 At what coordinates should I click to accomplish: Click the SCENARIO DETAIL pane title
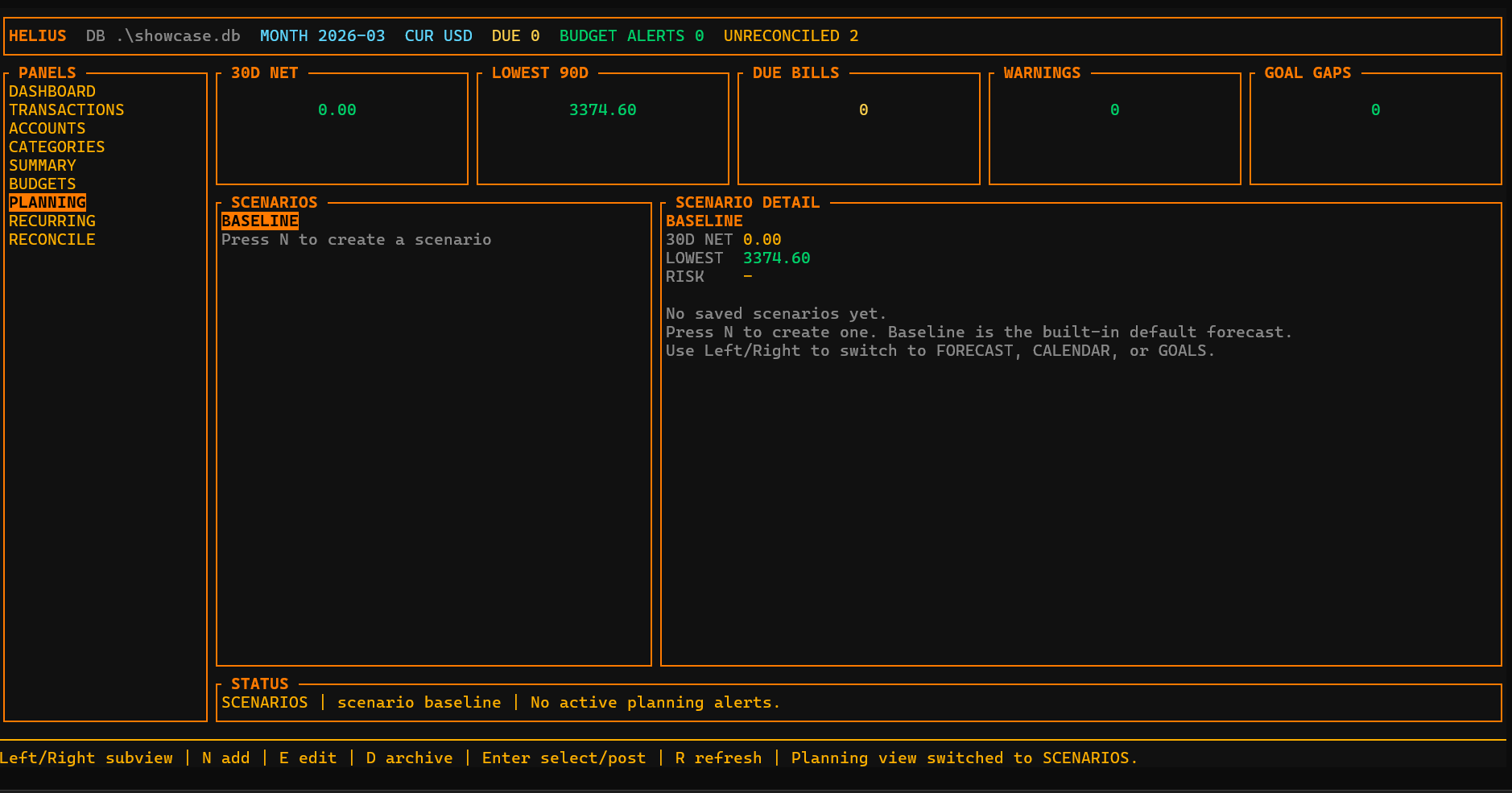(x=748, y=203)
